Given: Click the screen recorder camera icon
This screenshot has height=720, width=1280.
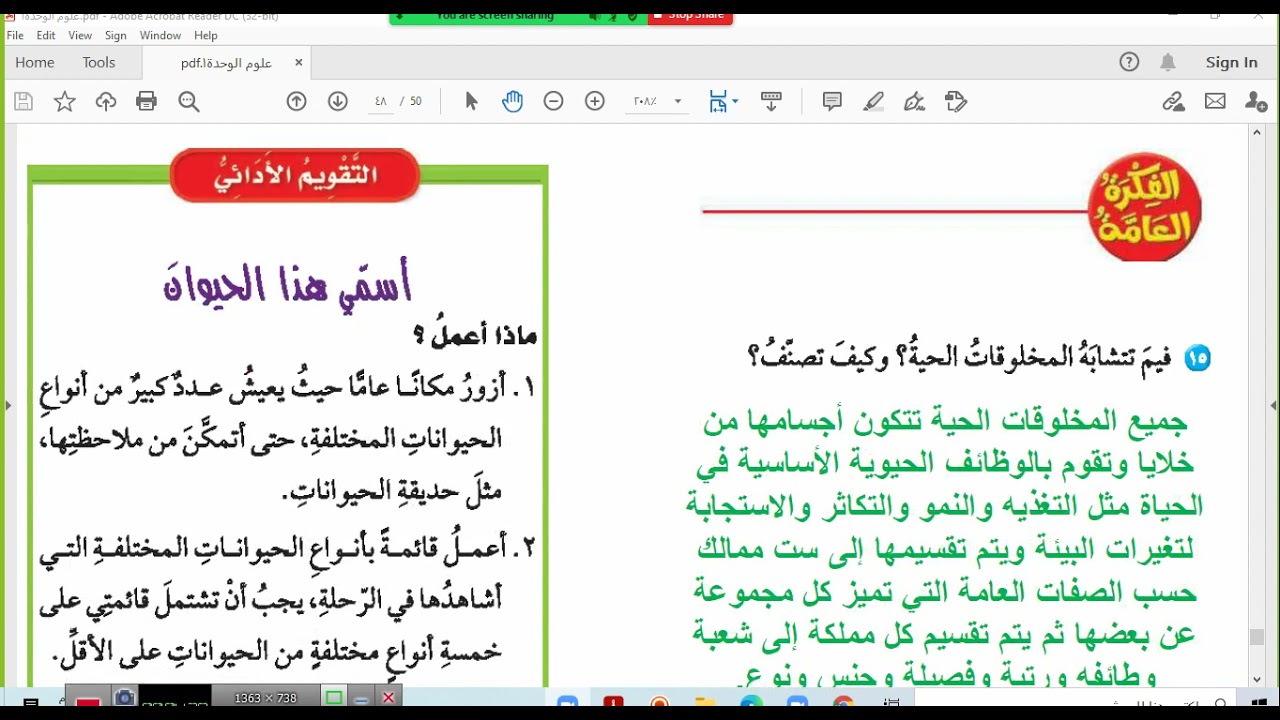Looking at the screenshot, I should (x=124, y=698).
